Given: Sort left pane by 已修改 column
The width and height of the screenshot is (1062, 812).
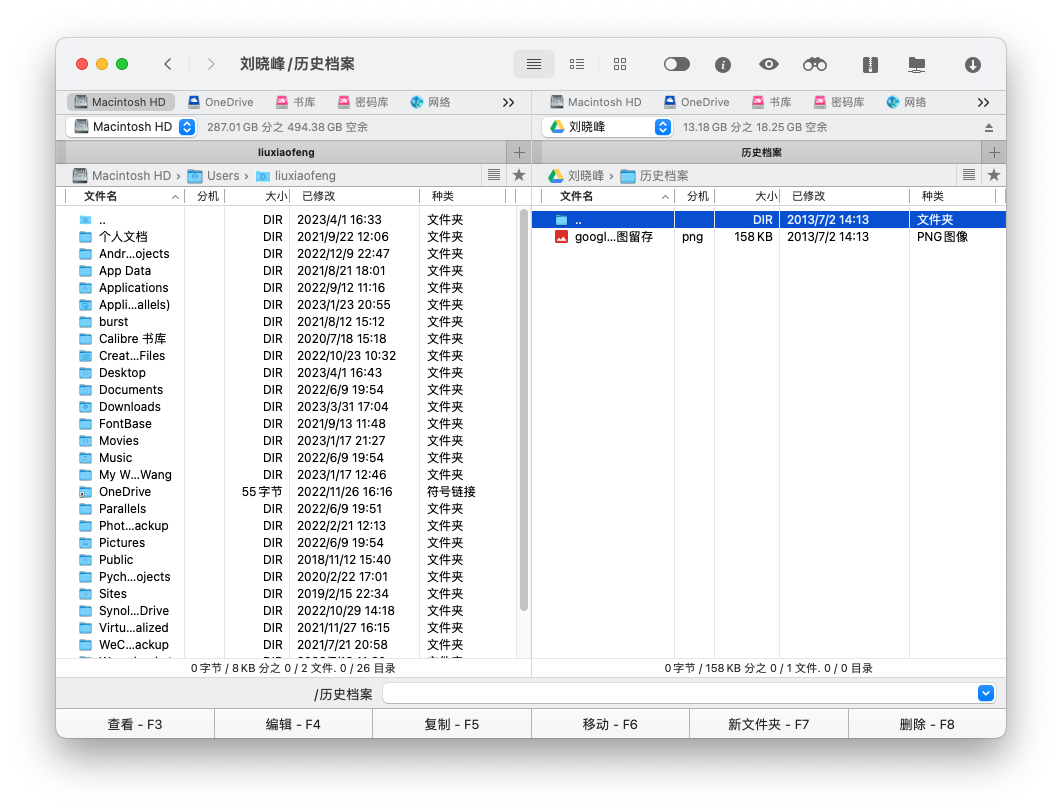Looking at the screenshot, I should coord(355,196).
